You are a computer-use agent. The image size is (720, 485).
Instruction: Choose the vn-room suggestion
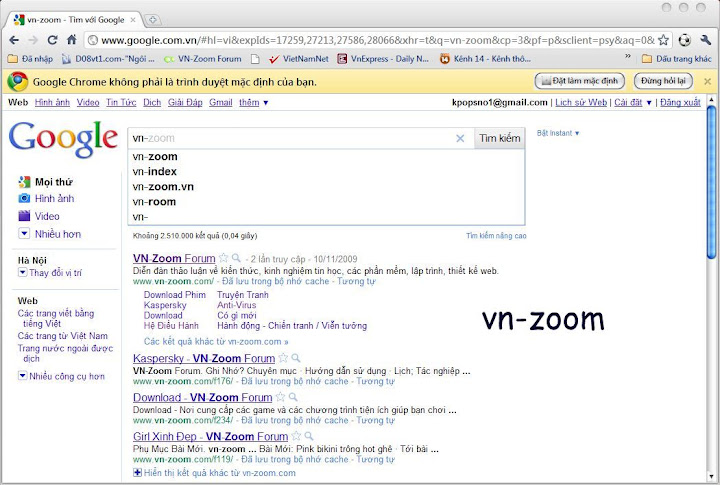(x=326, y=202)
